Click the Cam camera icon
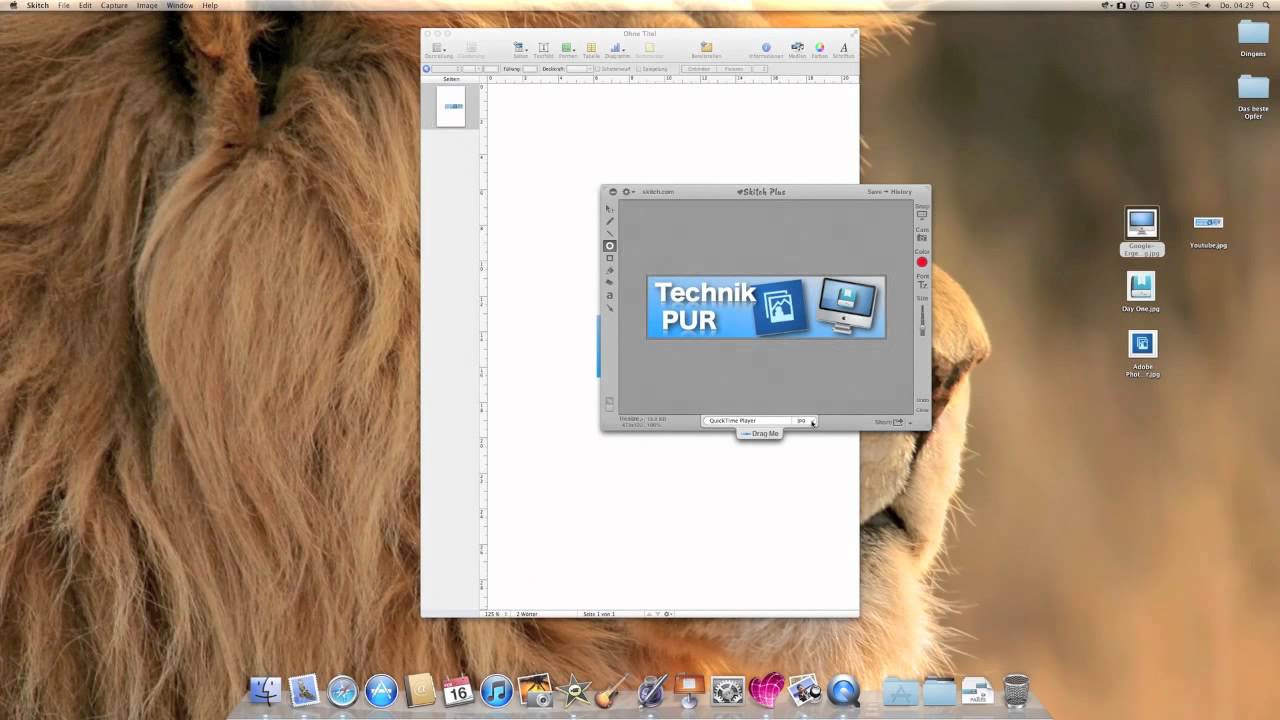 coord(922,238)
